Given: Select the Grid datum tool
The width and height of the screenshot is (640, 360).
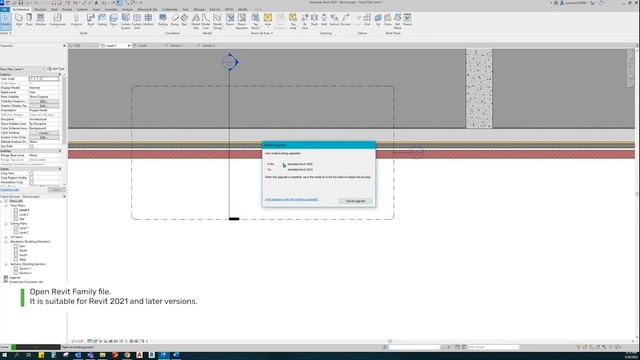Looking at the screenshot, I should 367,20.
